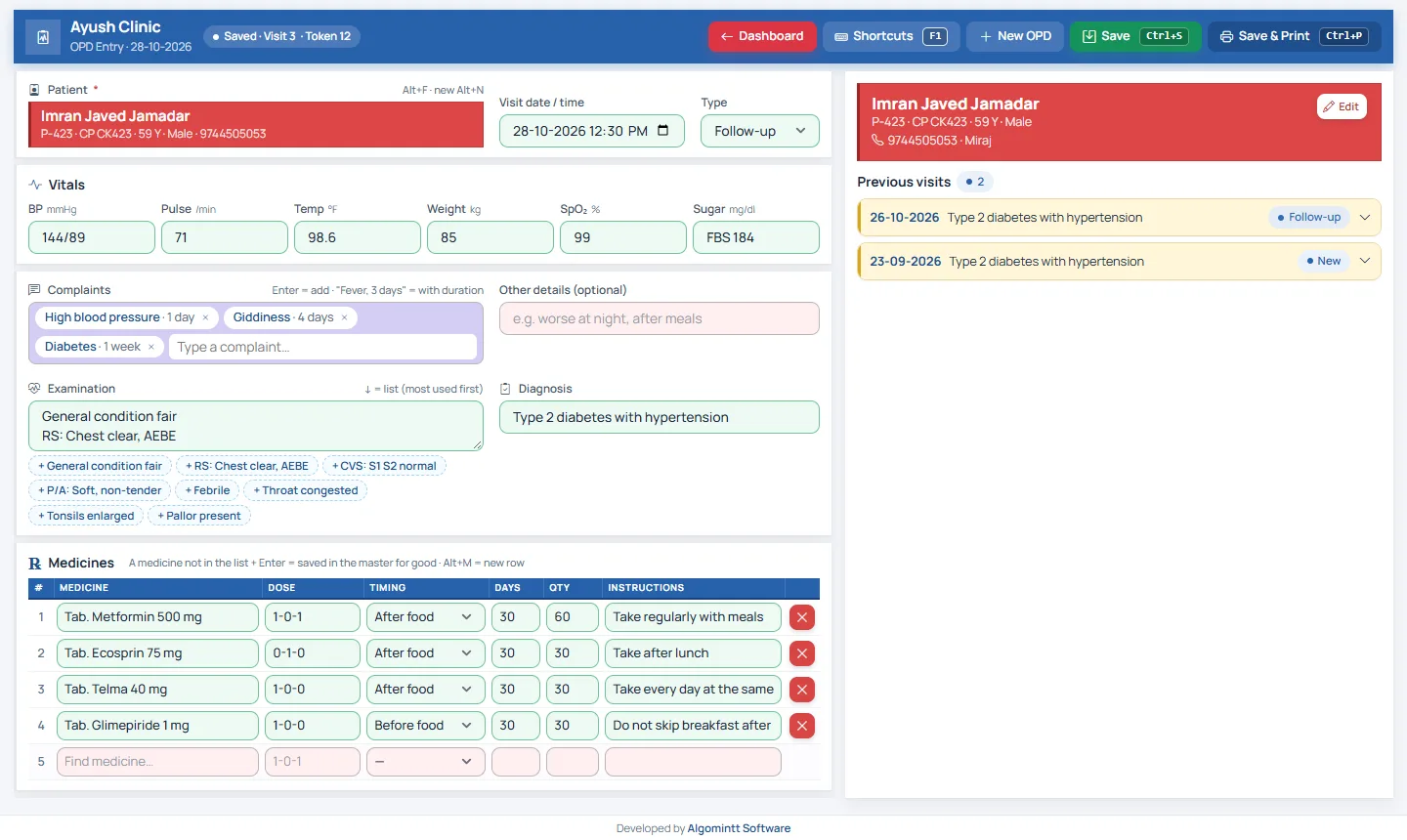Focus the 'Type a complaint...' input
Viewport: 1407px width, 840px height.
click(322, 347)
